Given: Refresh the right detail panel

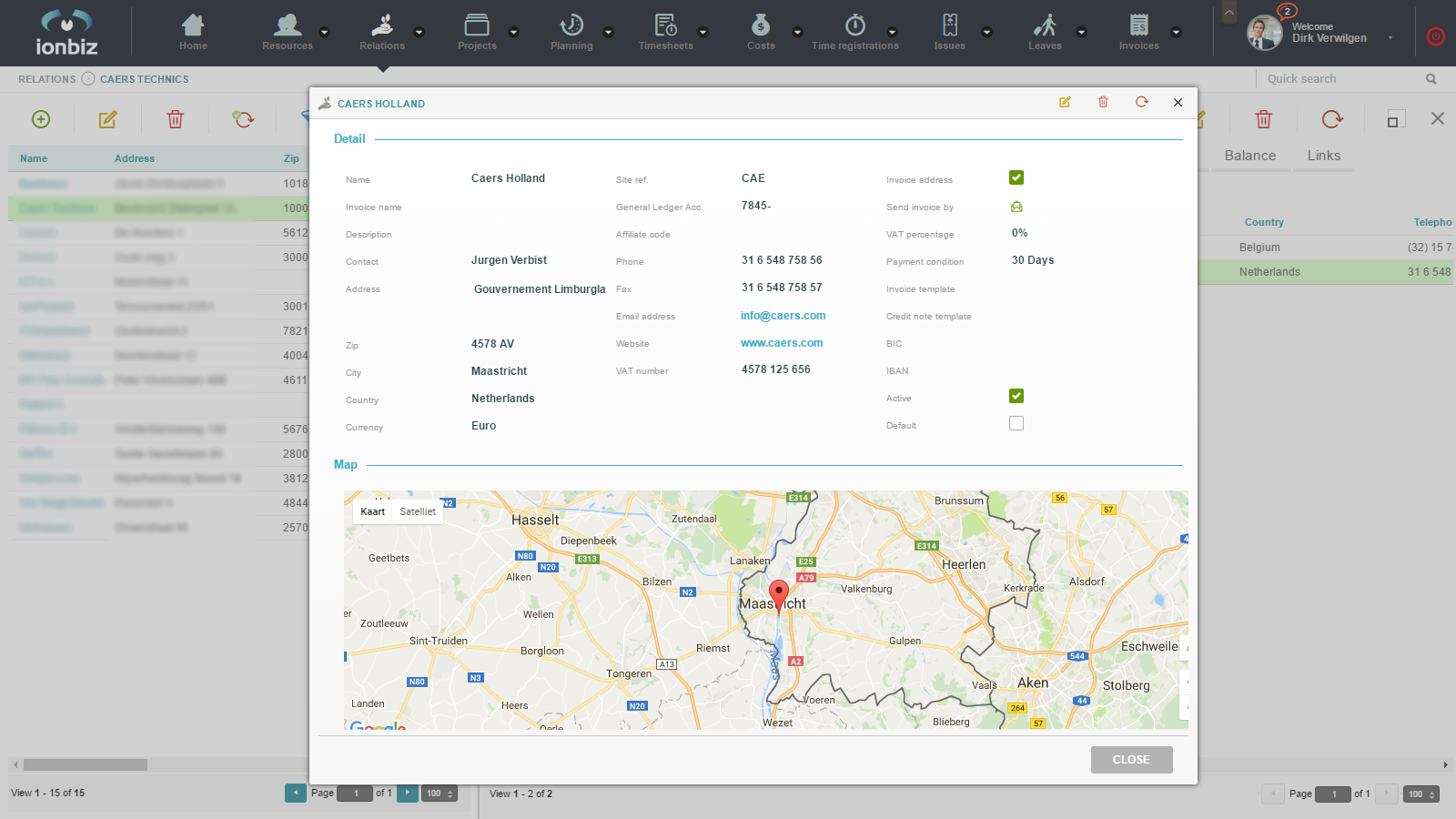Looking at the screenshot, I should 1332,119.
